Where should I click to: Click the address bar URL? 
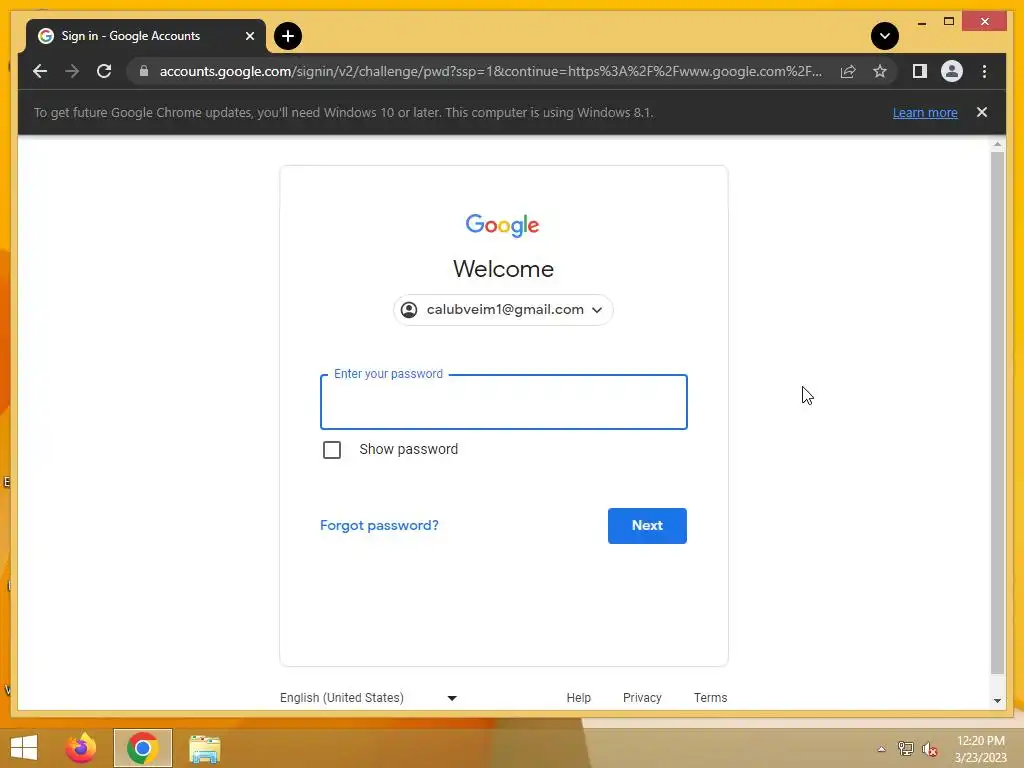[x=490, y=71]
